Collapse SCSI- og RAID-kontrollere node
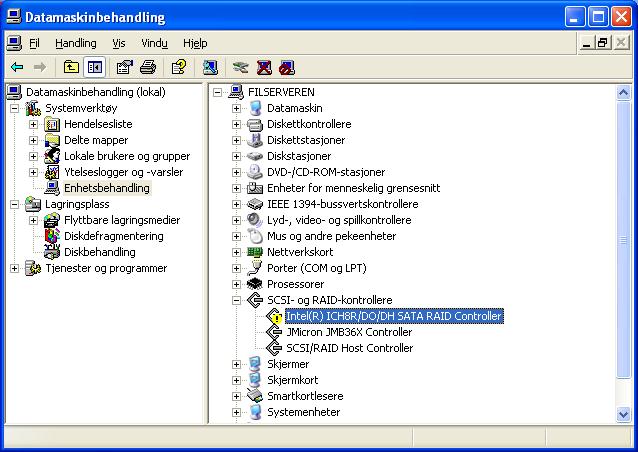 tap(236, 300)
